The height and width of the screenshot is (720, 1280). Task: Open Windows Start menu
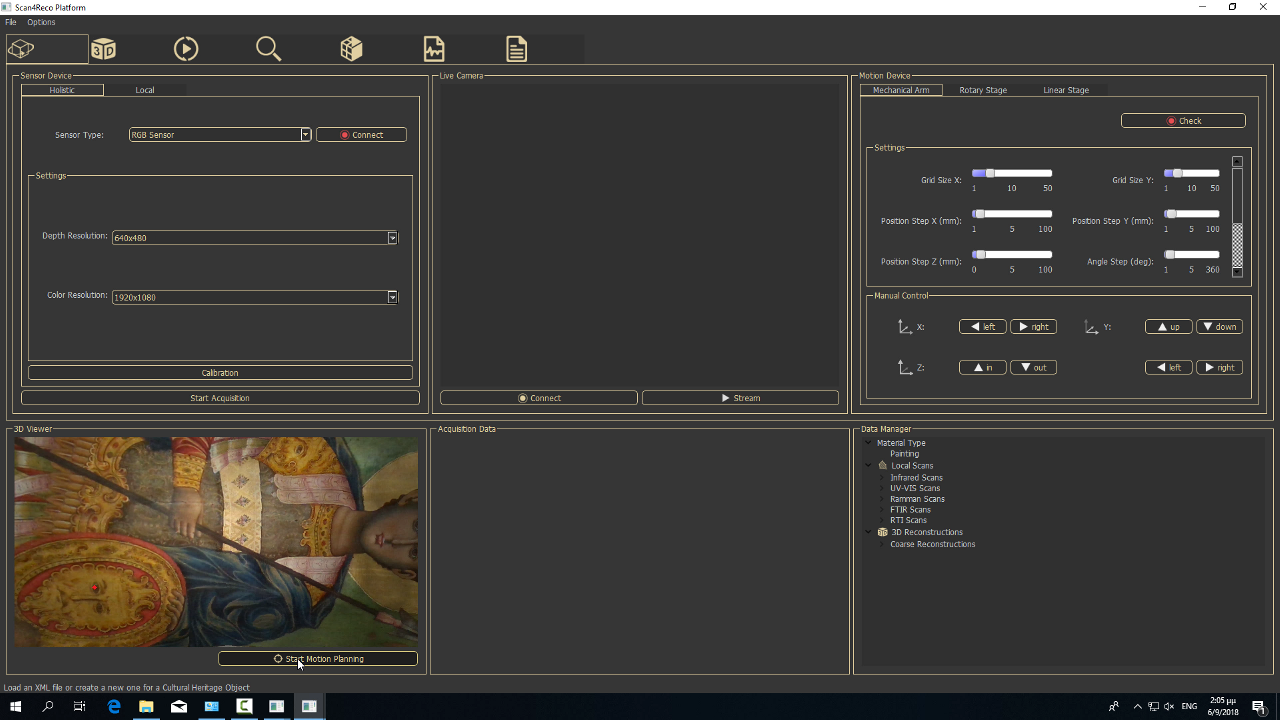[15, 706]
